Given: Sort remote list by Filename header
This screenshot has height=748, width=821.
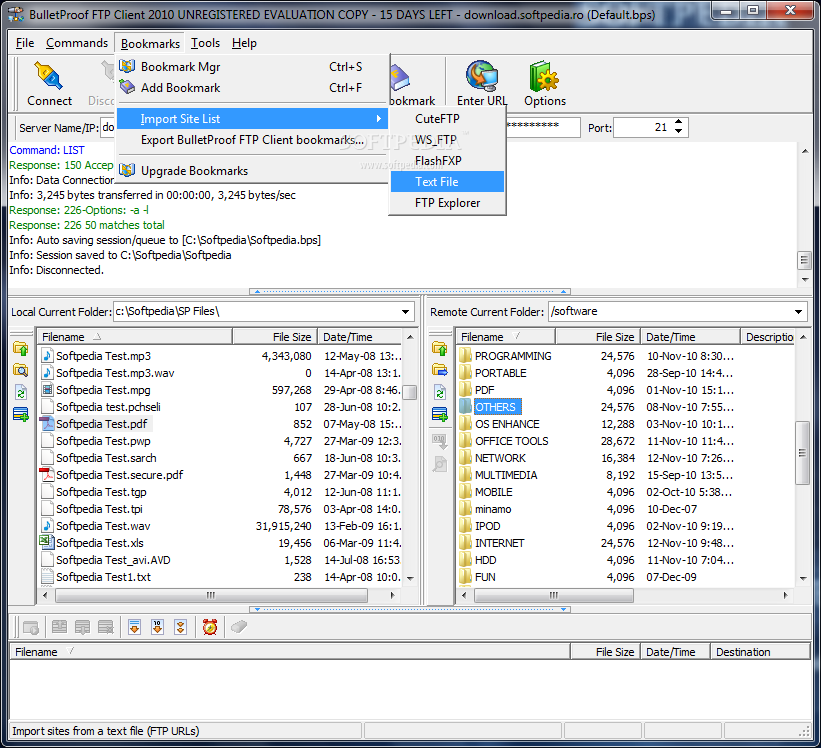Looking at the screenshot, I should point(505,337).
